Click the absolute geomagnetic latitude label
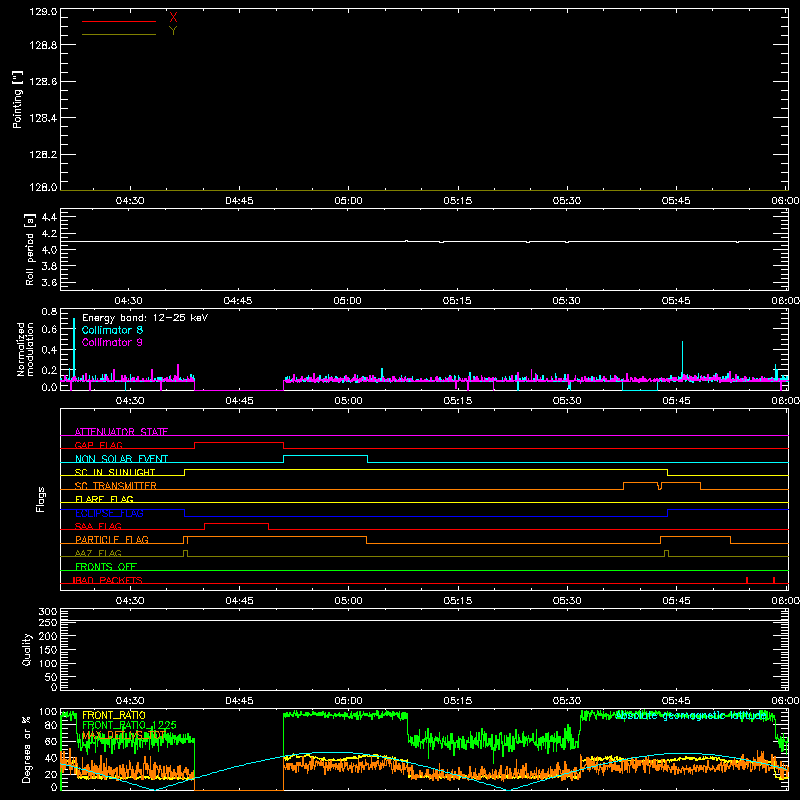 coord(690,716)
